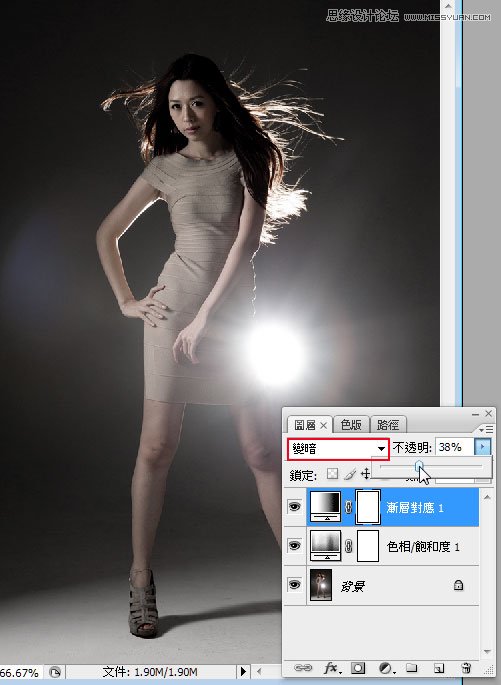501x685 pixels.
Task: Close the 圖層 tab
Action: click(324, 425)
